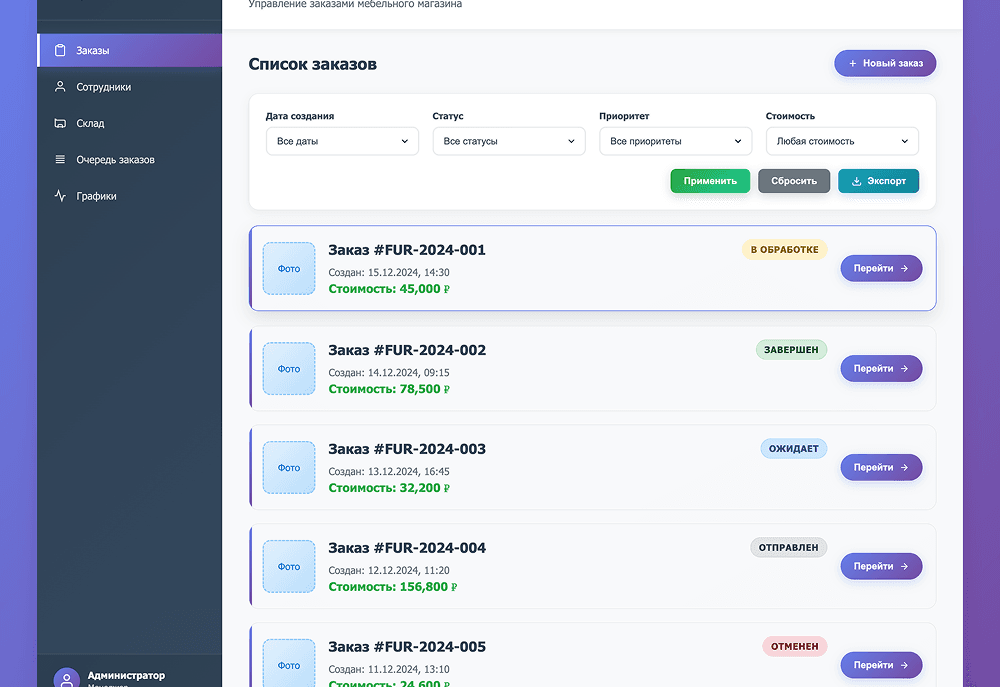
Task: Open Очередь заказов menu item
Action: (x=115, y=160)
